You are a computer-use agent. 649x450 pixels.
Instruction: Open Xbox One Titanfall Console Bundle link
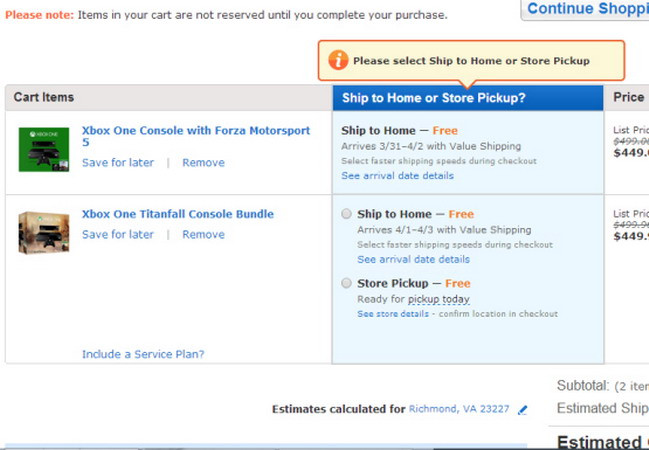[178, 214]
